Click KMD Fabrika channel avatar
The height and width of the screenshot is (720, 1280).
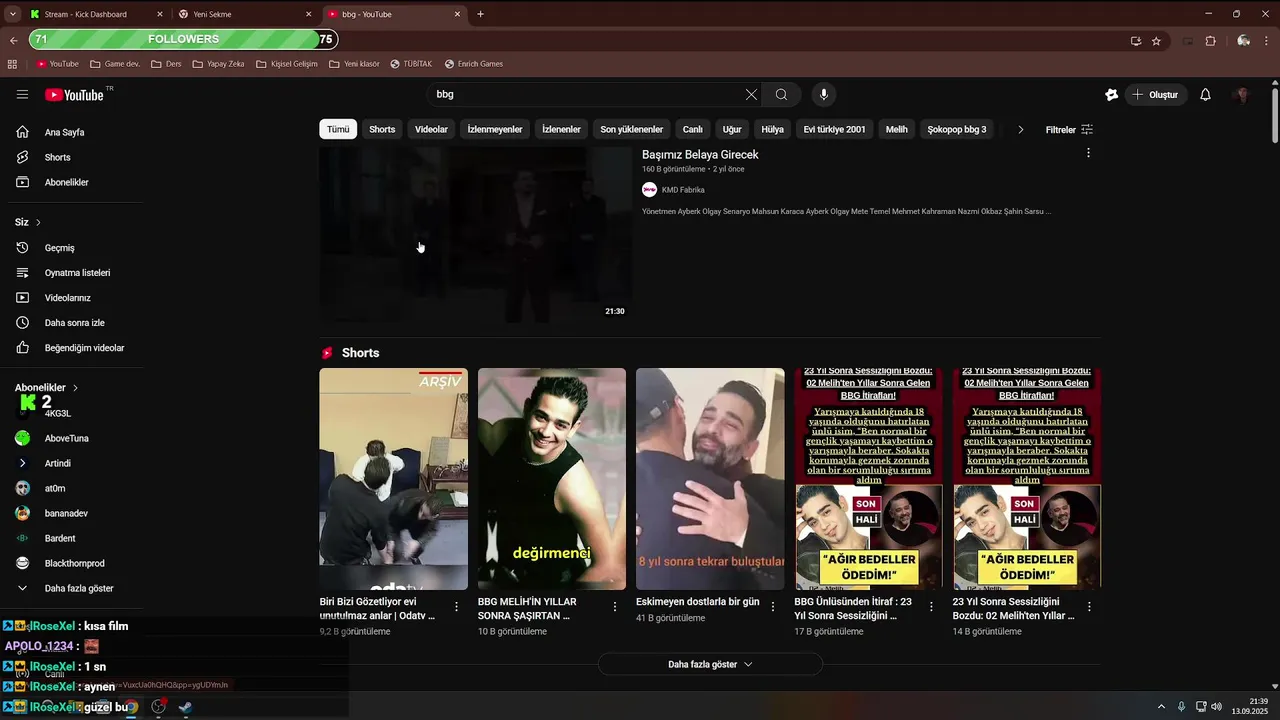click(x=649, y=189)
